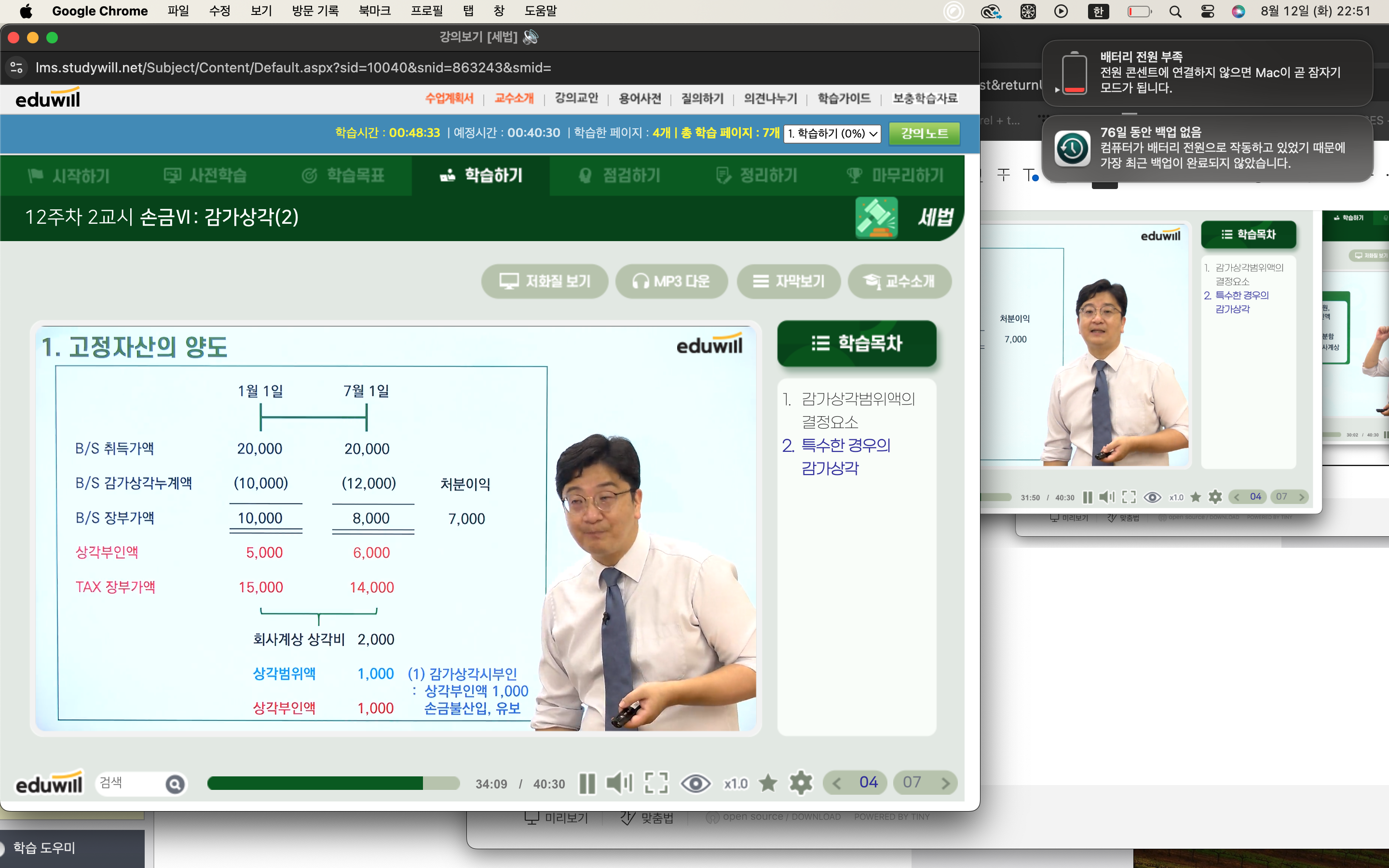Toggle the 학습목차 panel header
This screenshot has height=868, width=1389.
[x=857, y=343]
